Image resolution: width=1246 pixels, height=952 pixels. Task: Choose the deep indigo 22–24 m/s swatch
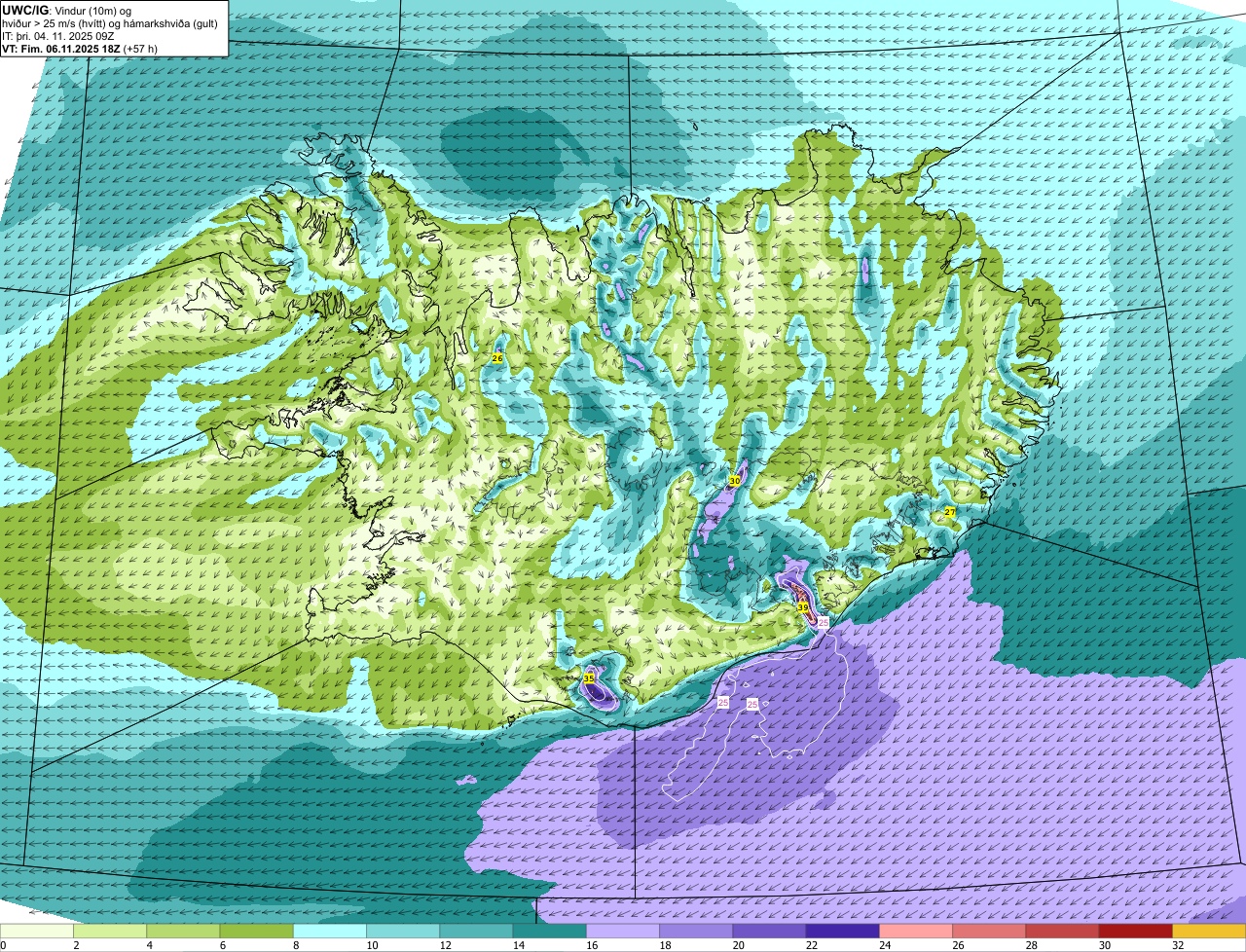tap(843, 932)
